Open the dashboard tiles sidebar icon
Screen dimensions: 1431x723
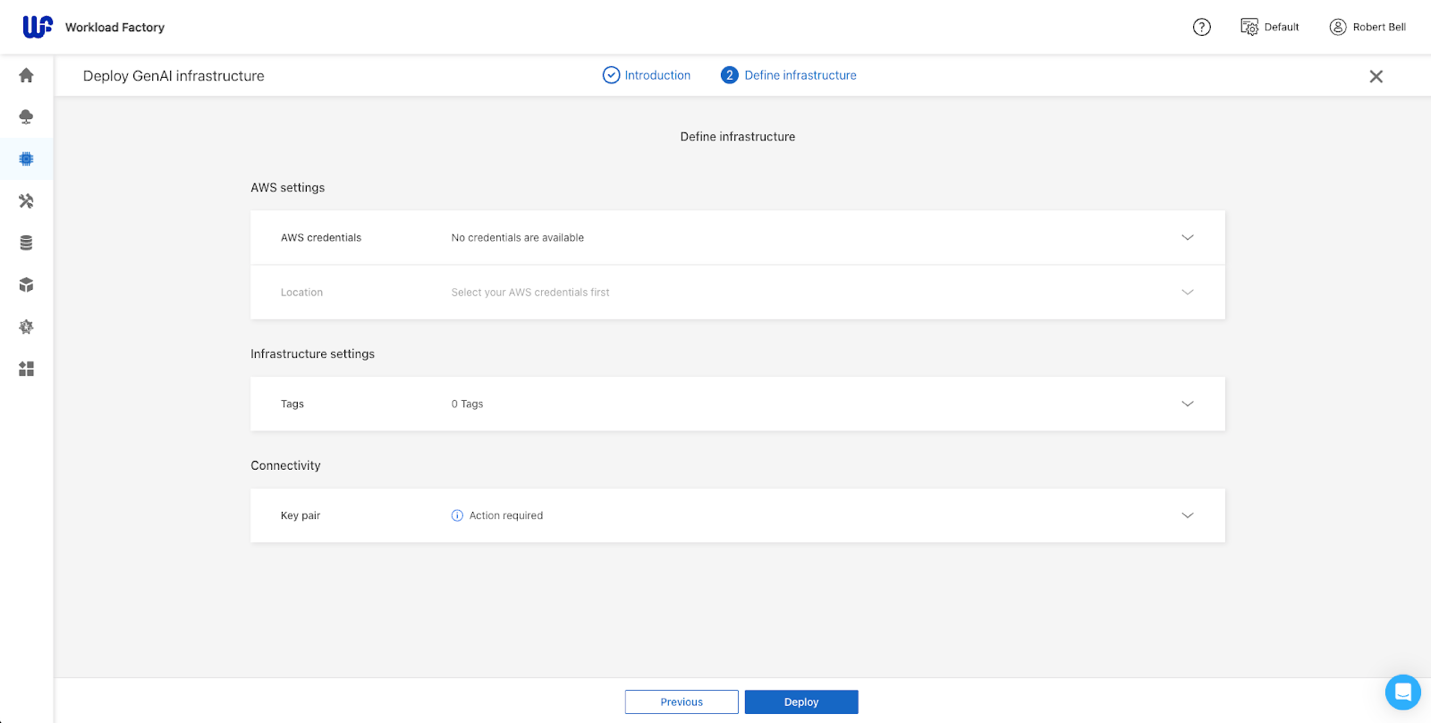point(26,369)
